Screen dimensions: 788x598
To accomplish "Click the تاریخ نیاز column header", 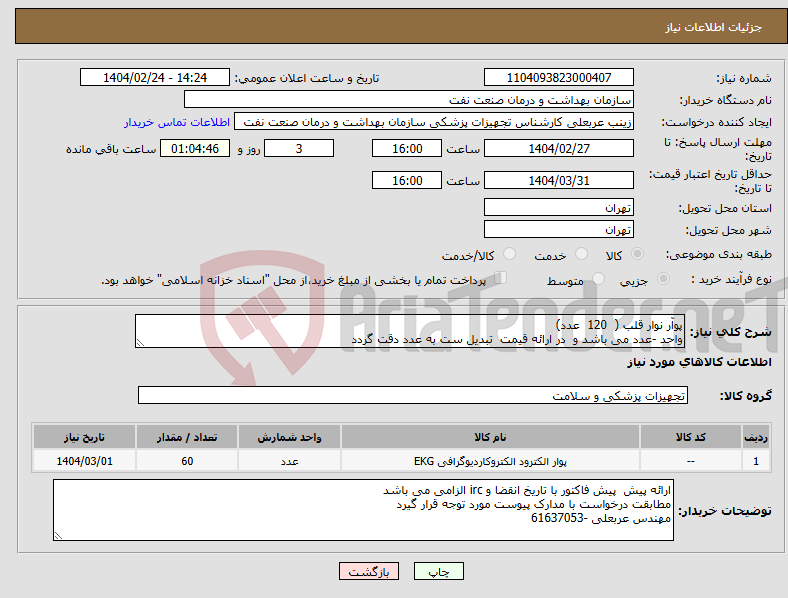I will [84, 437].
